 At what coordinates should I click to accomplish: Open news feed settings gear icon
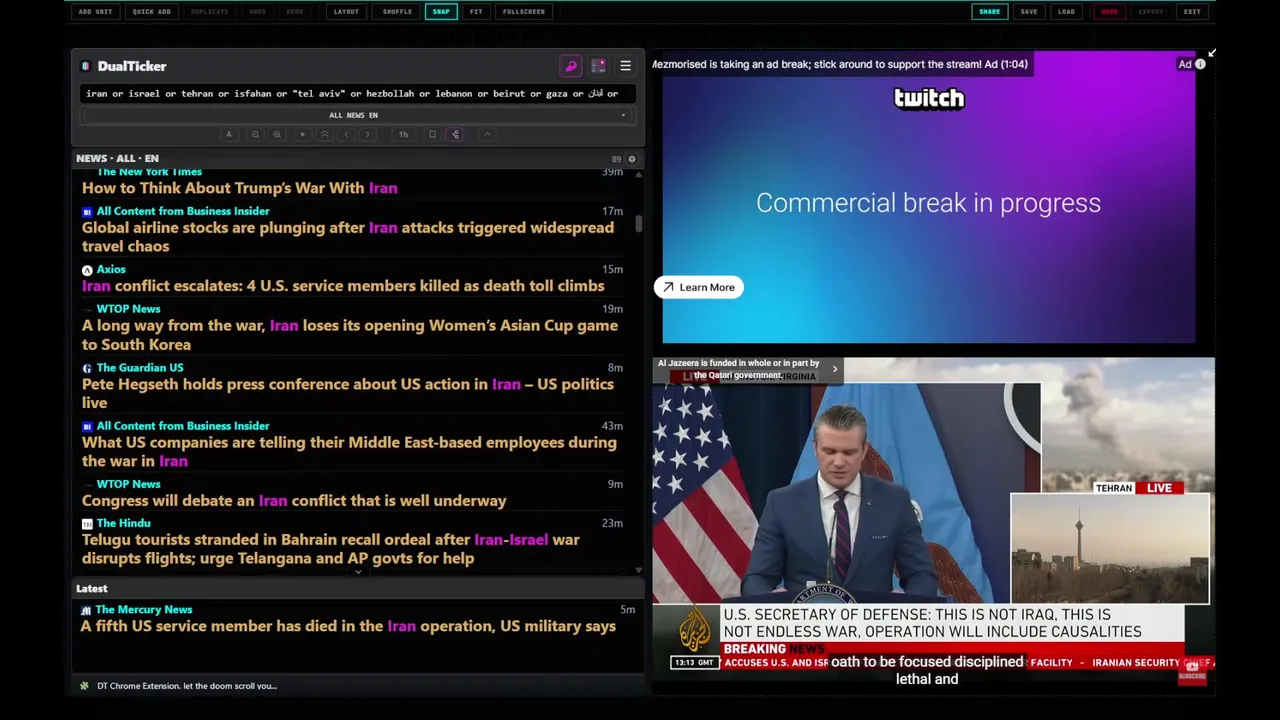tap(631, 159)
